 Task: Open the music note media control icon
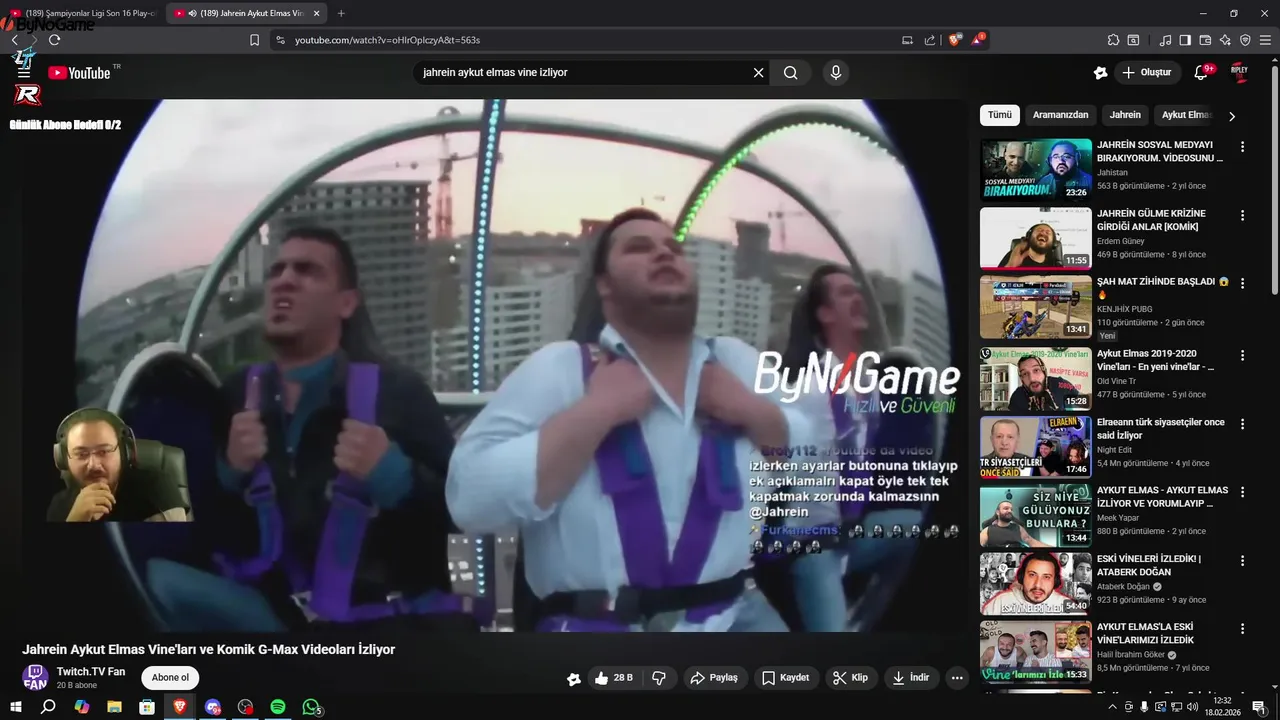click(1165, 40)
